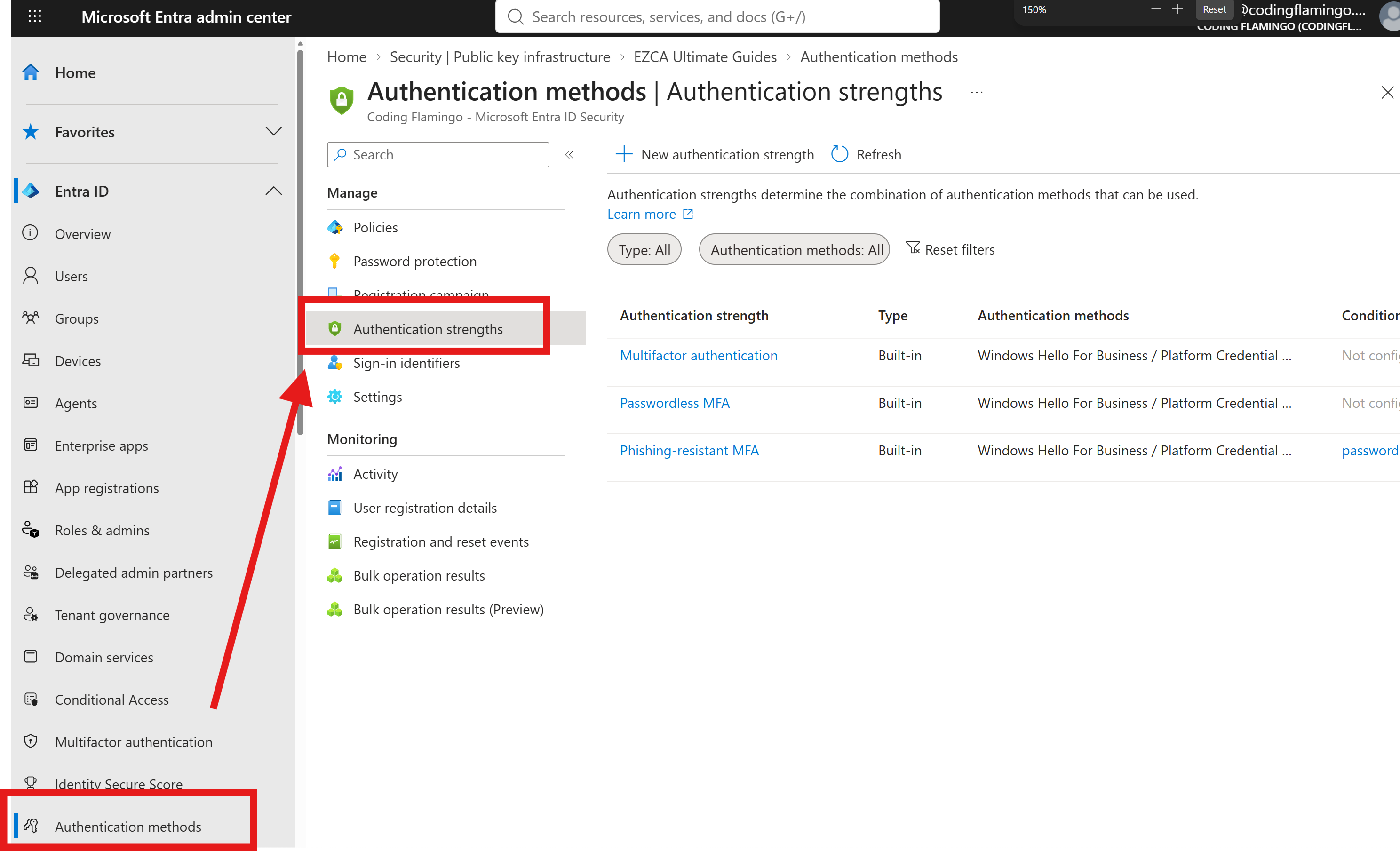Image resolution: width=1400 pixels, height=851 pixels.
Task: Focus the Manage menu Search box
Action: point(438,154)
